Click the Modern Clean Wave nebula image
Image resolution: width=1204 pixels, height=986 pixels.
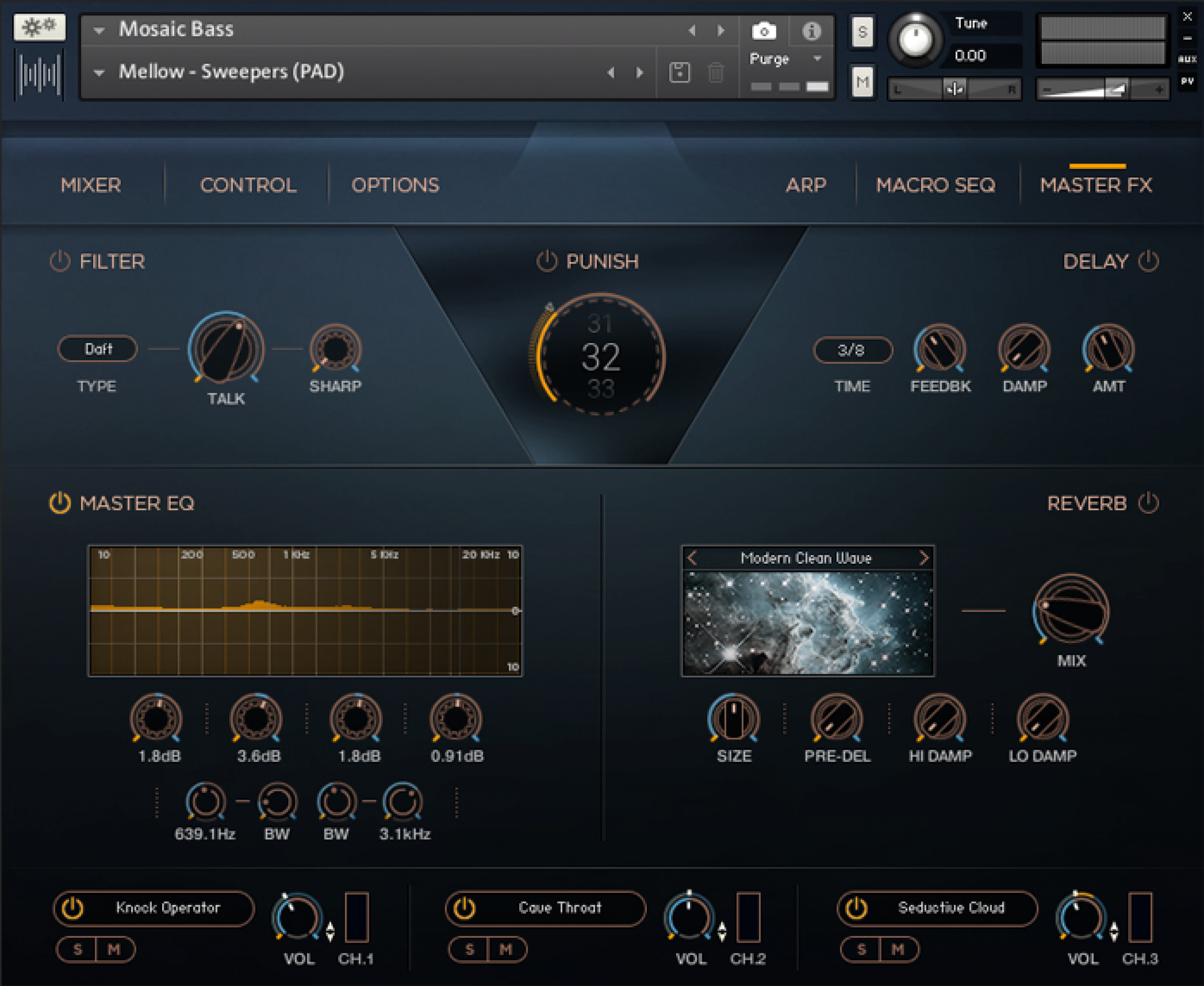pyautogui.click(x=807, y=625)
